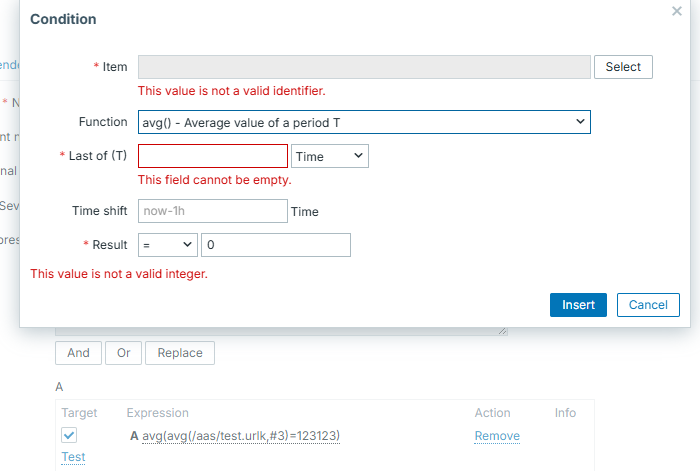Close the Condition dialog with the X
The image size is (700, 471).
pos(676,11)
